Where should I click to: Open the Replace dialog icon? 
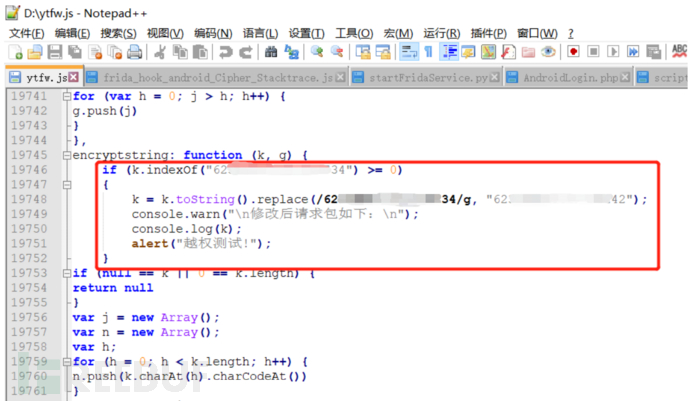pyautogui.click(x=291, y=52)
